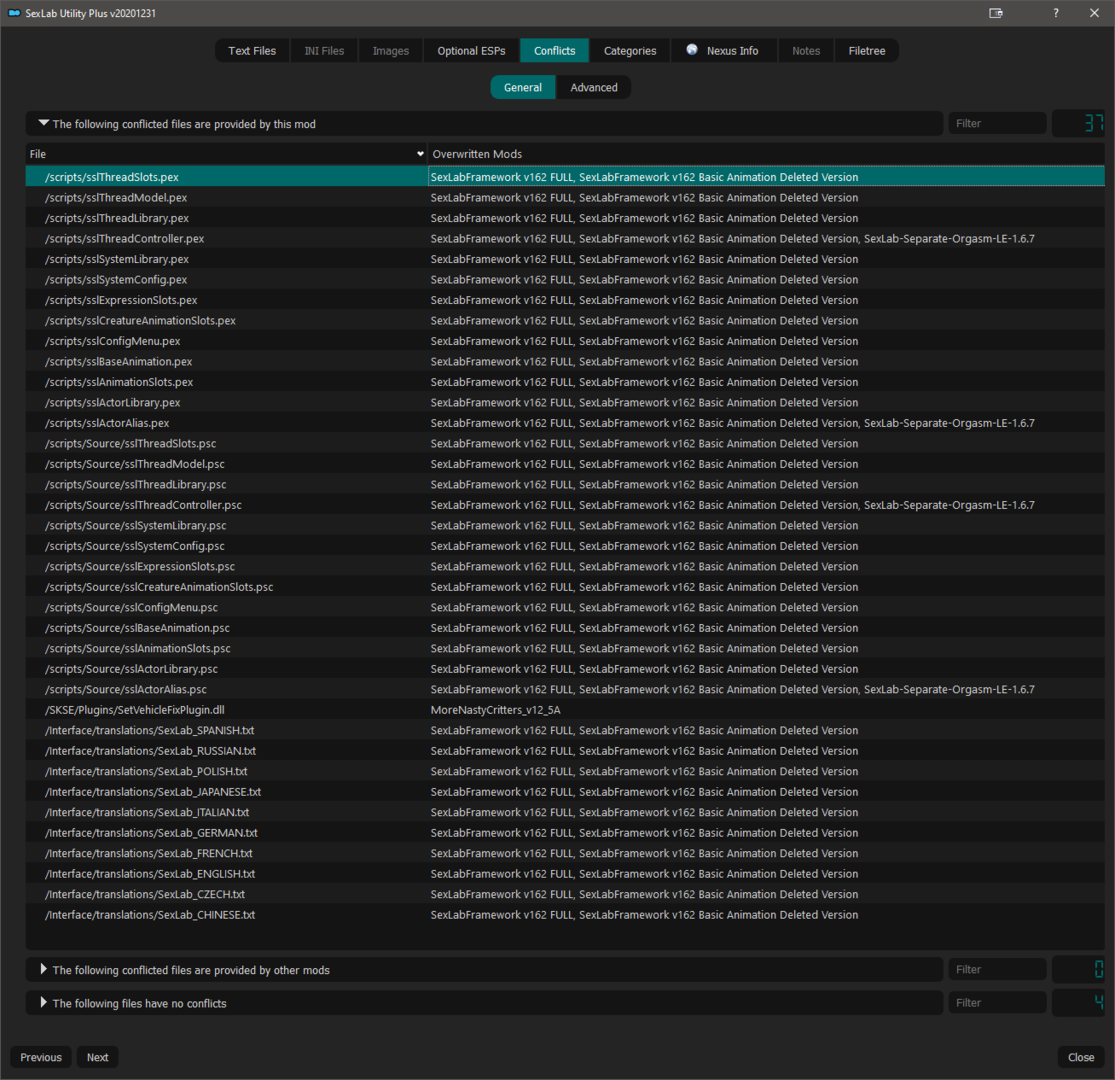Click the window mode icon in title bar
Screen dimensions: 1115x1080
pyautogui.click(x=996, y=13)
